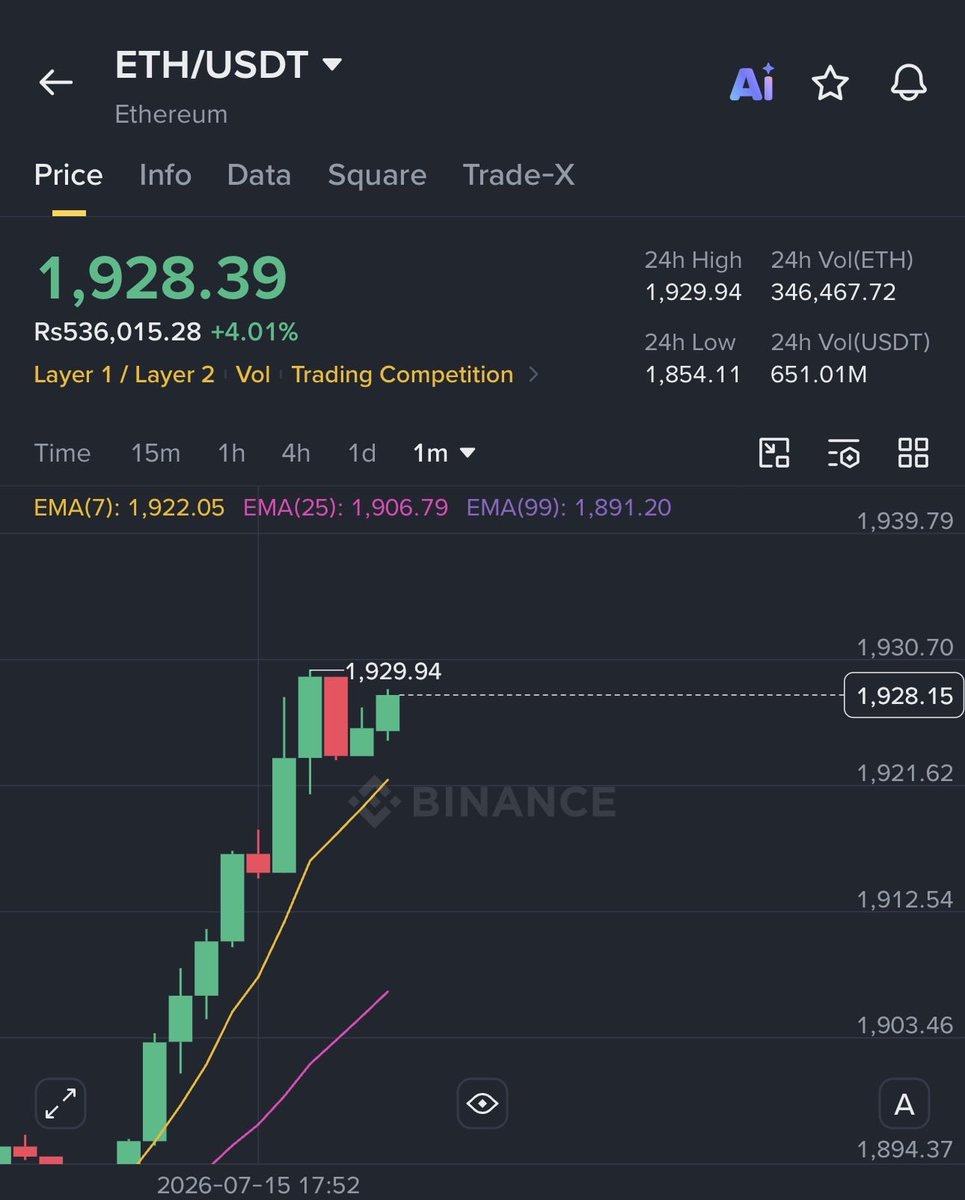Switch to the Data tab
This screenshot has height=1200, width=965.
click(259, 175)
